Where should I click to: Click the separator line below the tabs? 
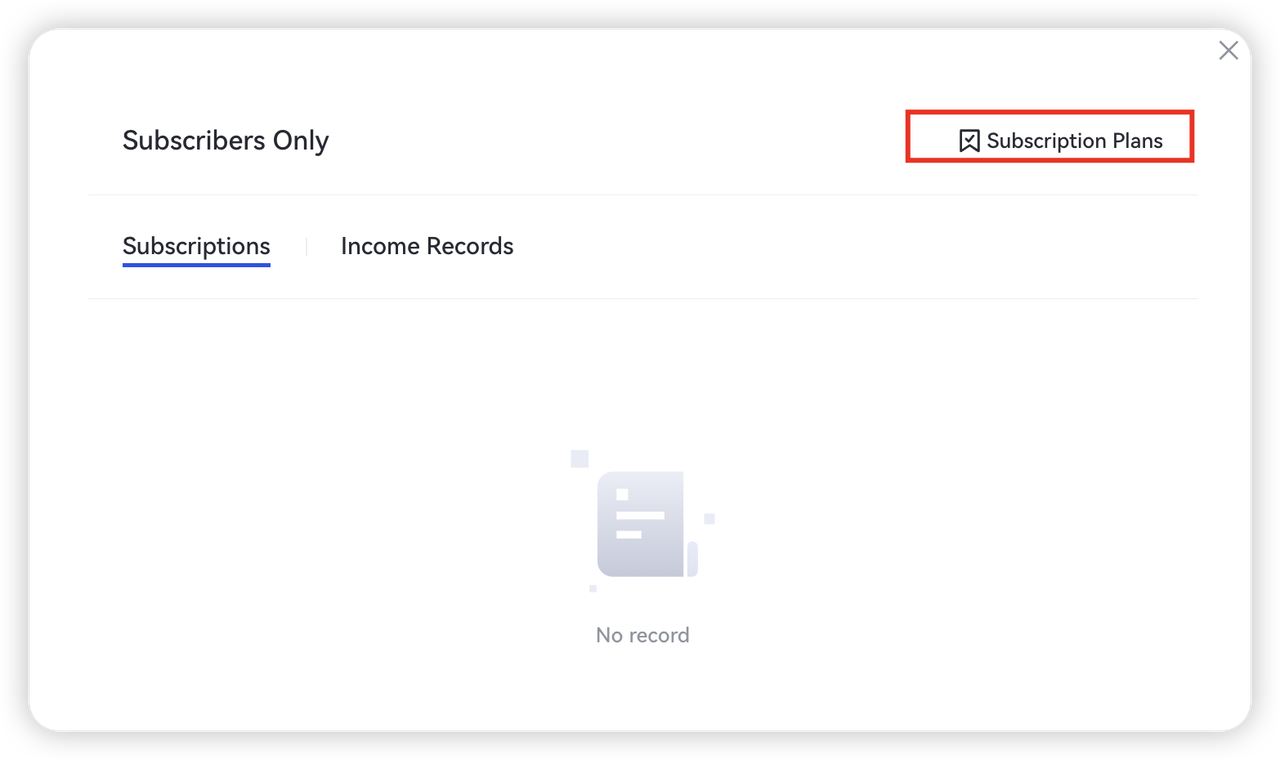click(640, 298)
